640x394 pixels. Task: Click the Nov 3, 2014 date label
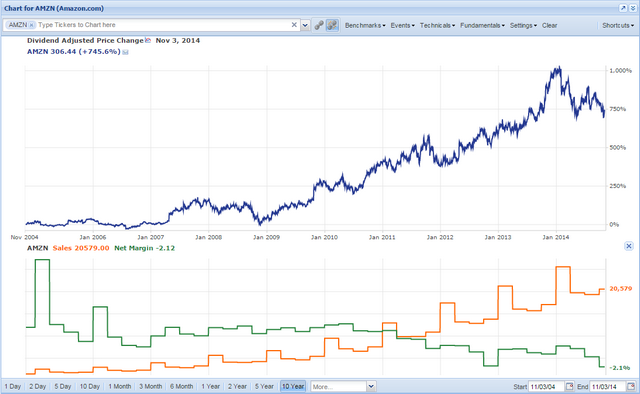coord(178,40)
